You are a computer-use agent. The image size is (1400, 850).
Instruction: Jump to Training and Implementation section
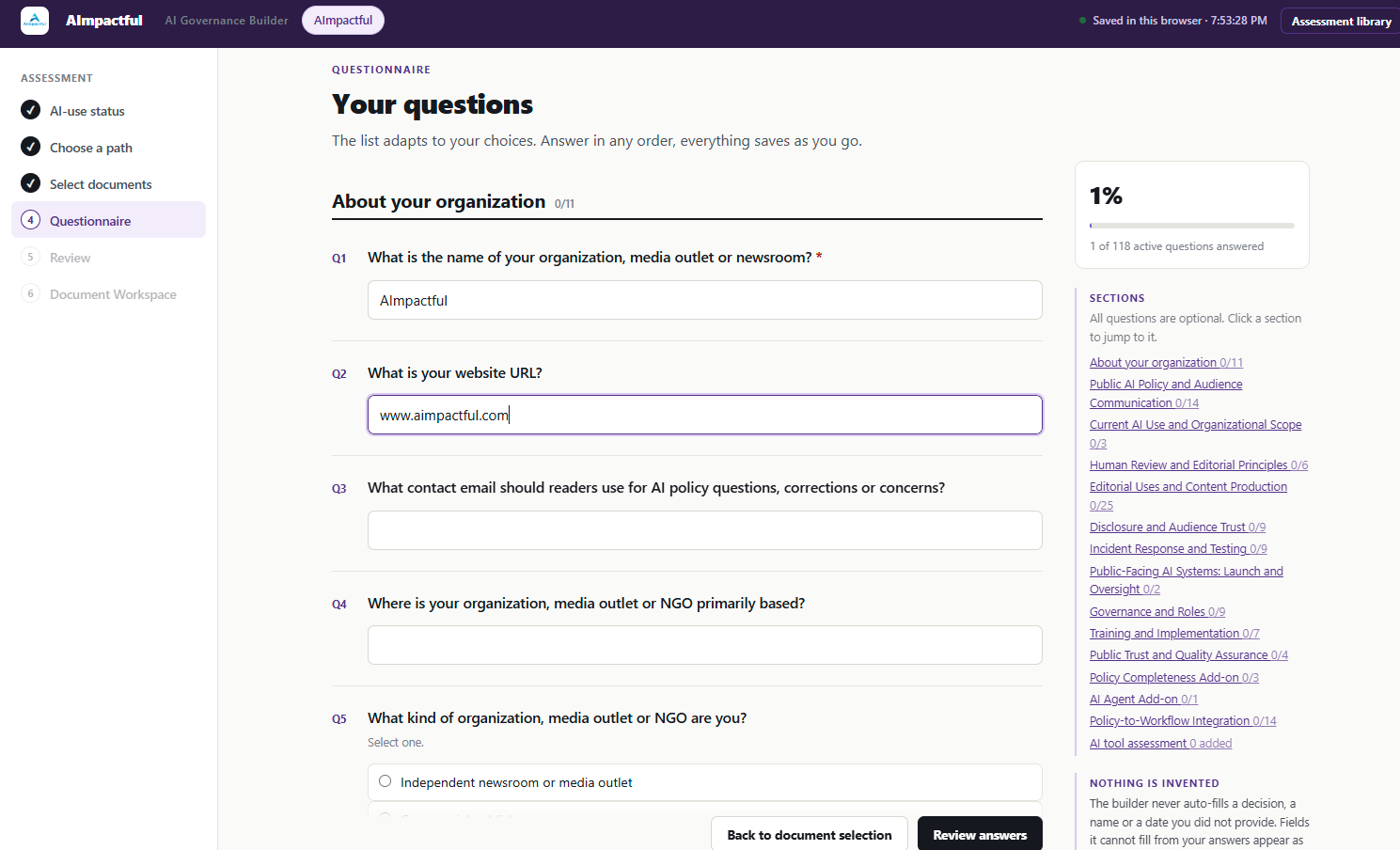[1174, 634]
